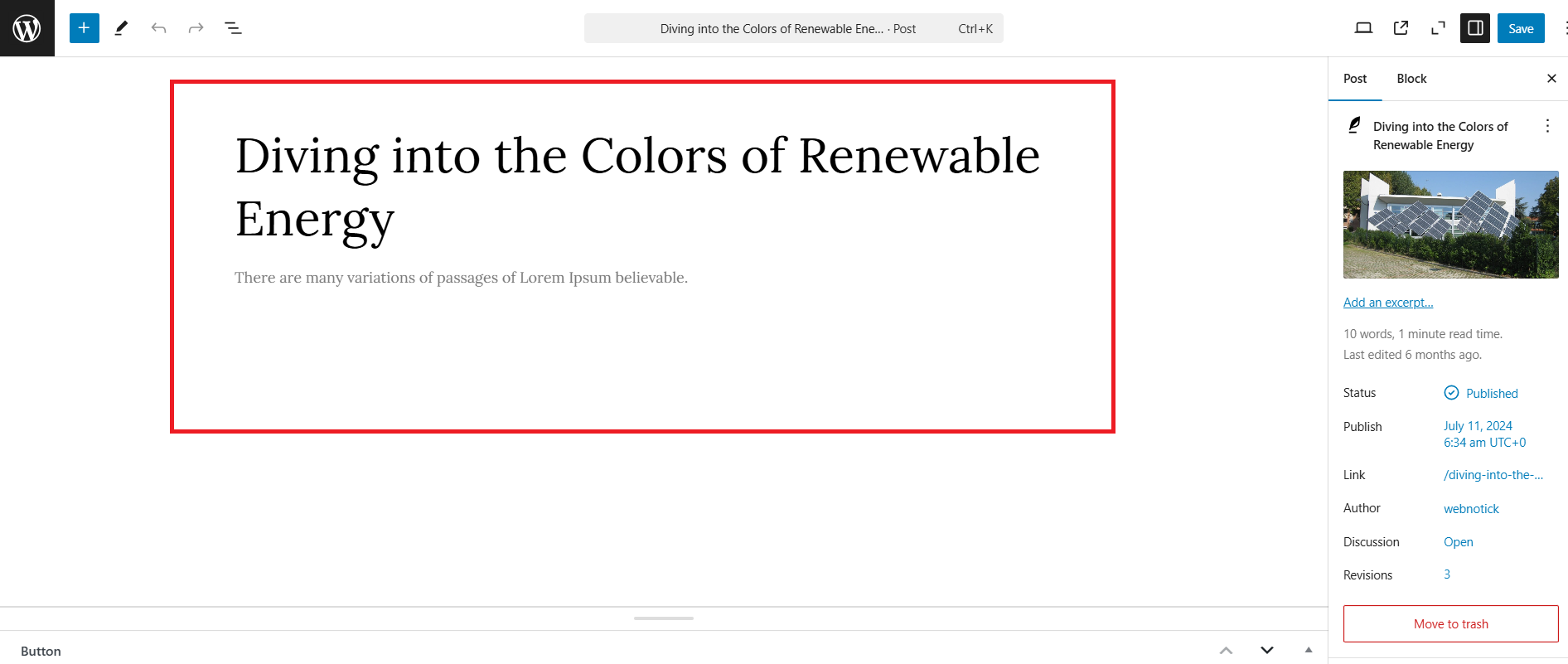Open revisions count 3
1568x664 pixels.
[x=1447, y=574]
